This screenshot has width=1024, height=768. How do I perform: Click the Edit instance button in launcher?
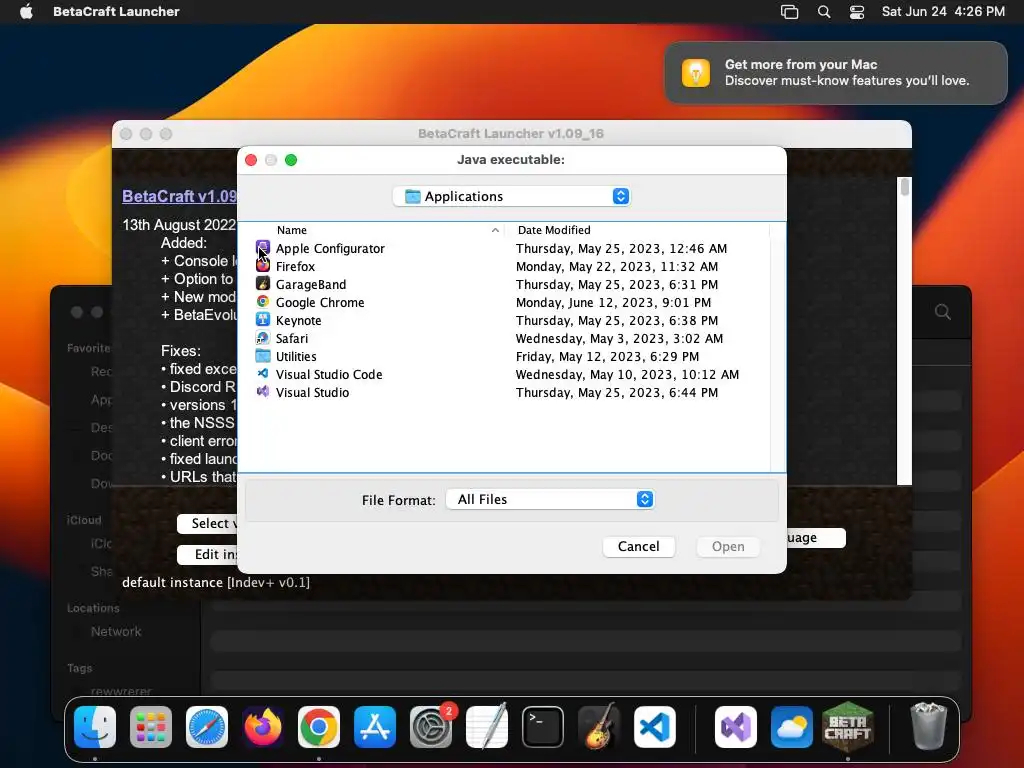(208, 554)
